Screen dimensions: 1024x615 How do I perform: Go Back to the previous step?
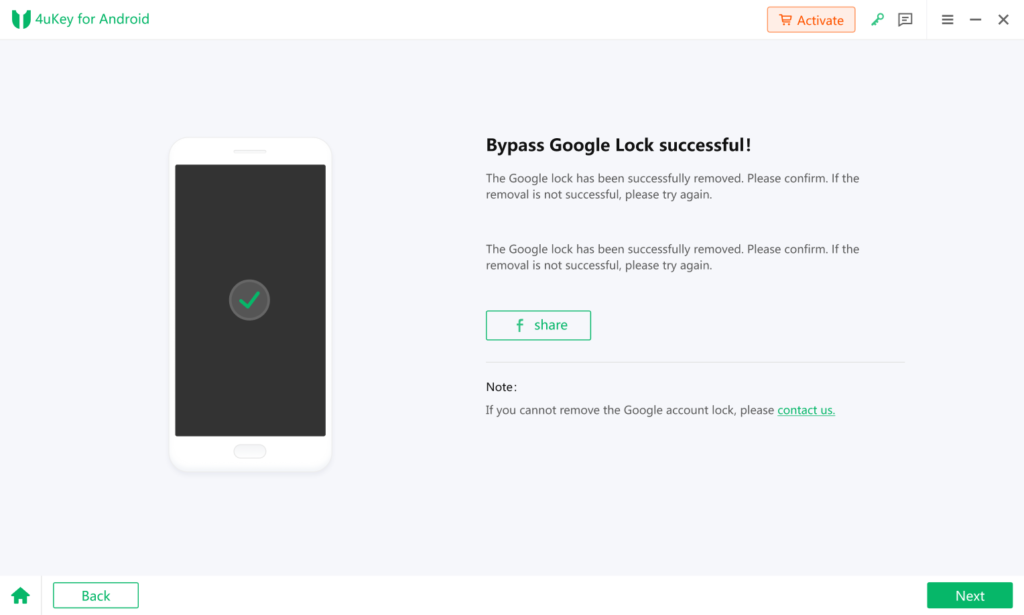95,595
